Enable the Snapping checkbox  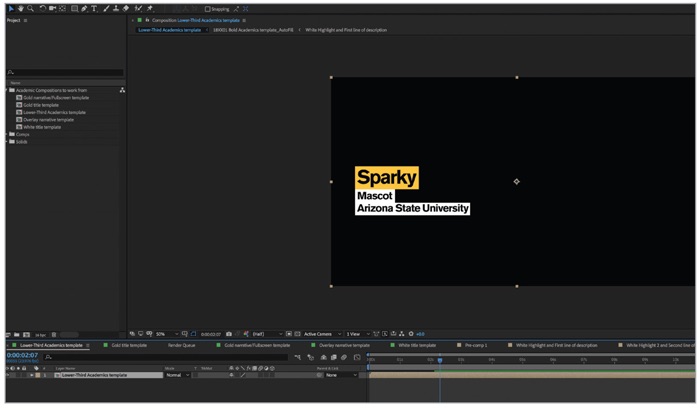point(208,9)
